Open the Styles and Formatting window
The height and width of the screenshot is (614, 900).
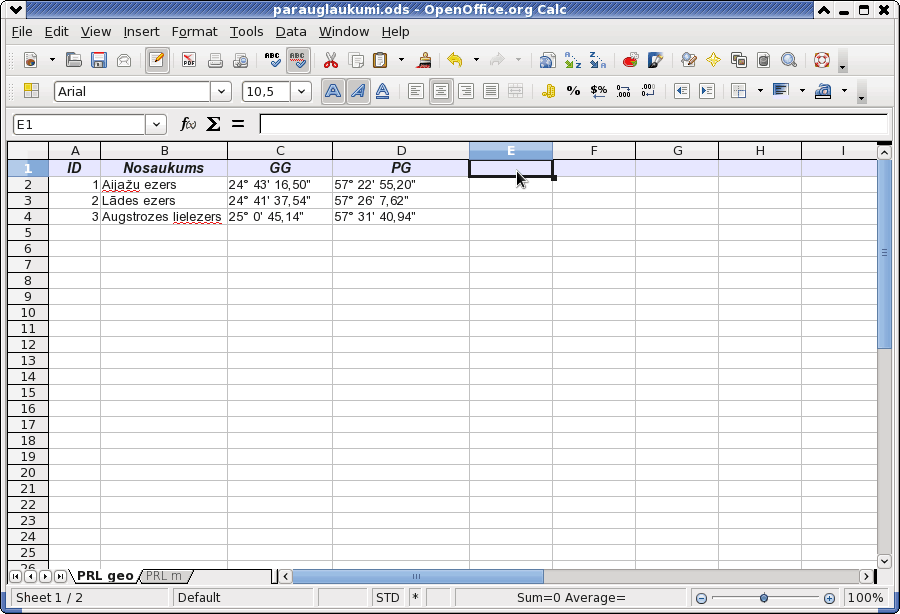31,91
